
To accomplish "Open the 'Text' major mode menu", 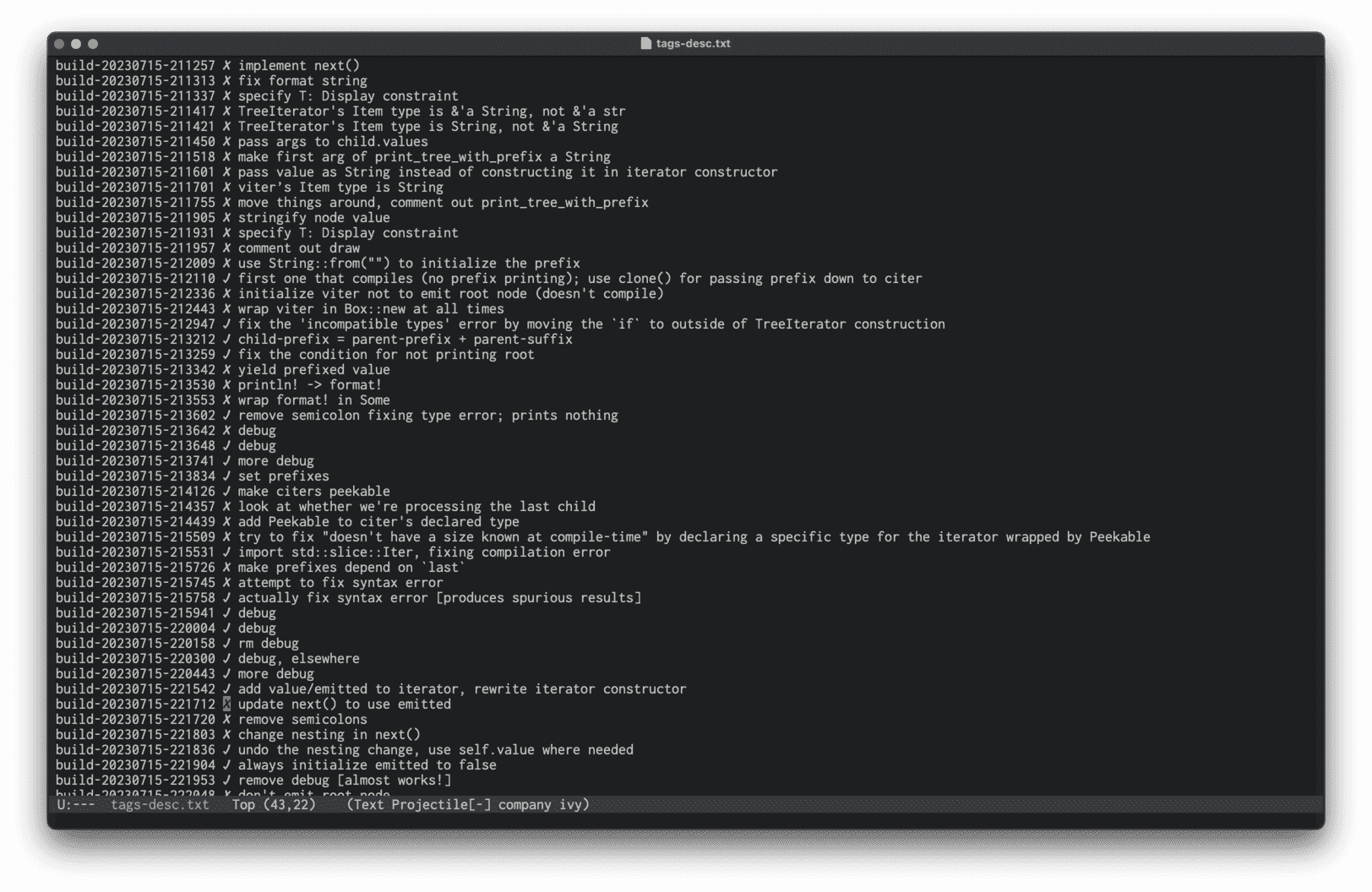I will coord(369,805).
